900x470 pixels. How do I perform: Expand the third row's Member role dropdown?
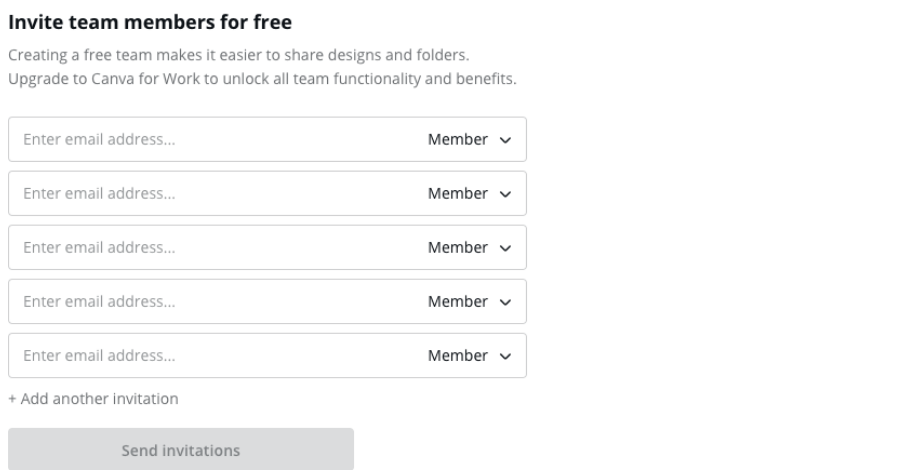(468, 248)
